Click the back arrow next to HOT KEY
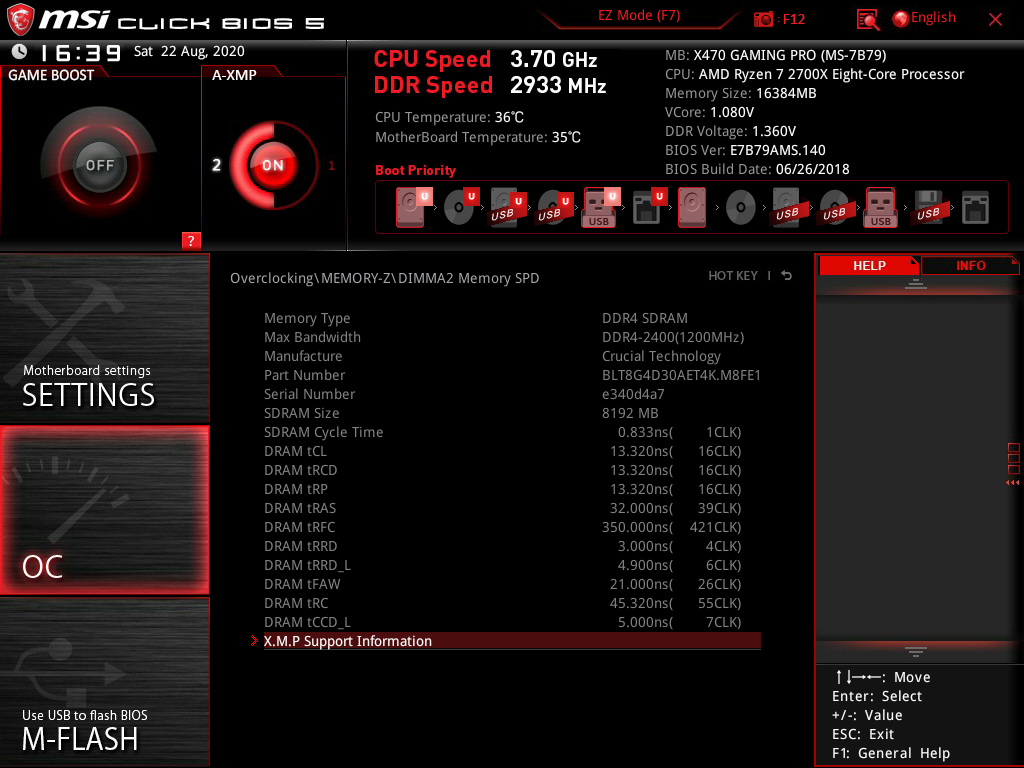 (787, 276)
